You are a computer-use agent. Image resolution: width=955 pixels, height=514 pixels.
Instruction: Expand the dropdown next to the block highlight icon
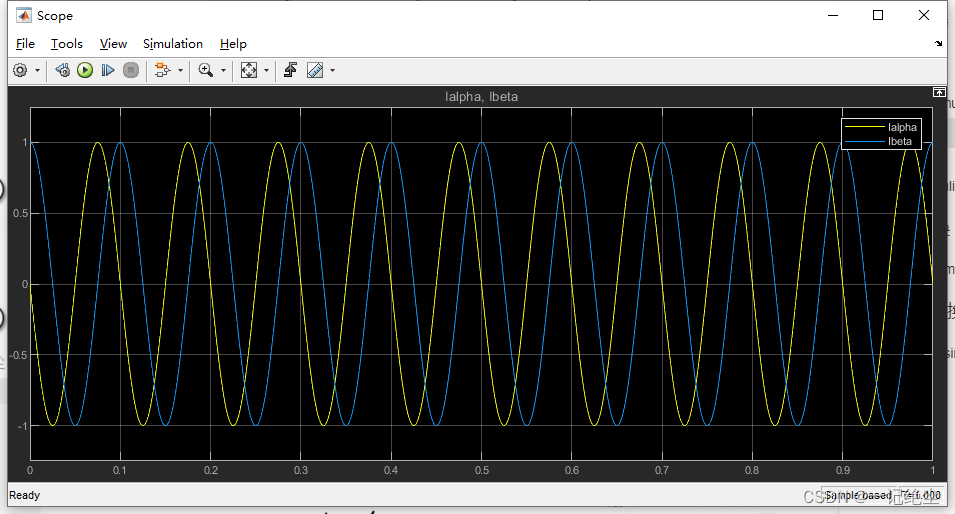pos(180,71)
